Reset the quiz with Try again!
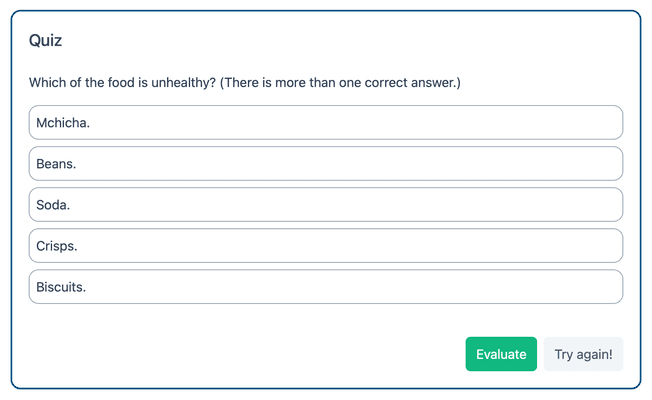 point(583,354)
